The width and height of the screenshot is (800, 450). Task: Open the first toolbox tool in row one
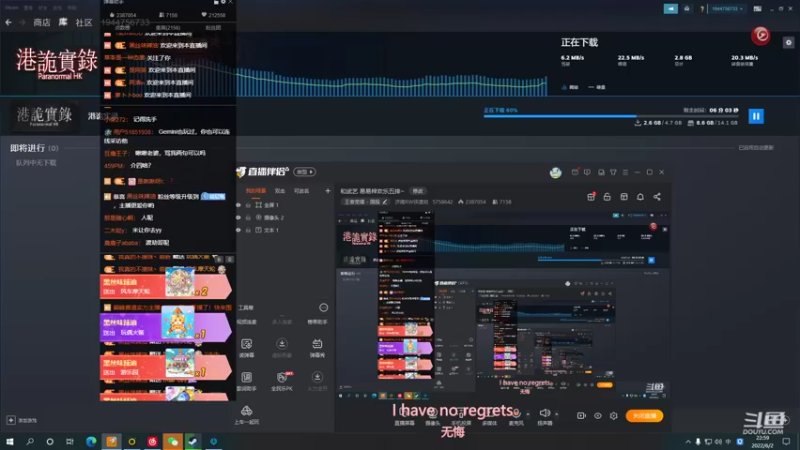coord(246,347)
